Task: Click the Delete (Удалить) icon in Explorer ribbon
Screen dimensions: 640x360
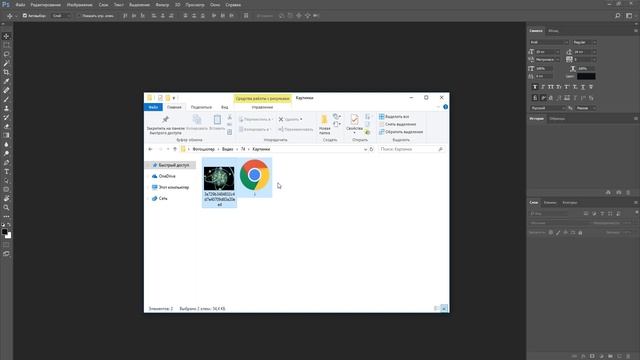Action: [281, 119]
